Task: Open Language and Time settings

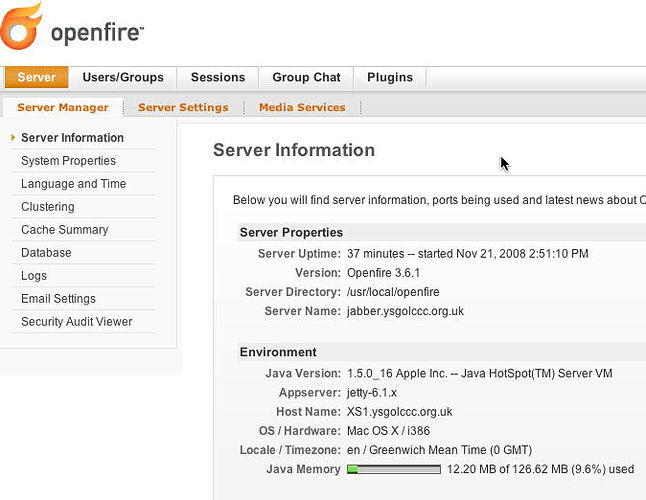Action: (73, 184)
